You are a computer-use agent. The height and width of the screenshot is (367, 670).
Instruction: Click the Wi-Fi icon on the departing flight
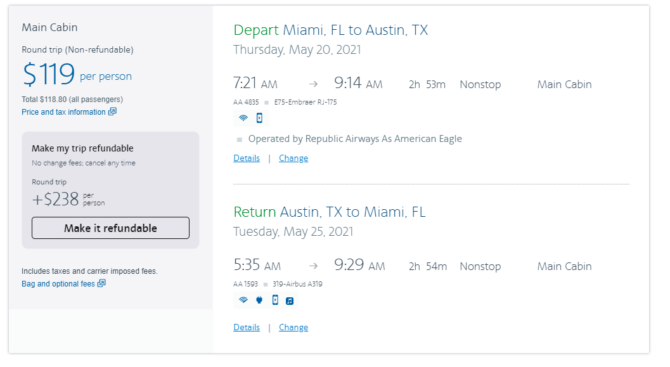pyautogui.click(x=243, y=118)
